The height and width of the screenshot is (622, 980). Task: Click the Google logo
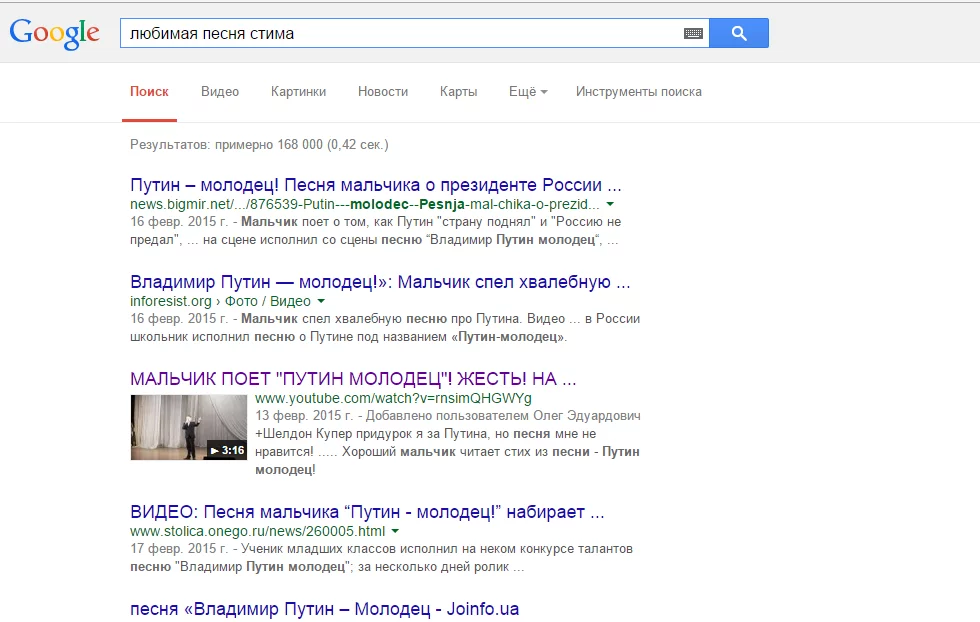[54, 33]
